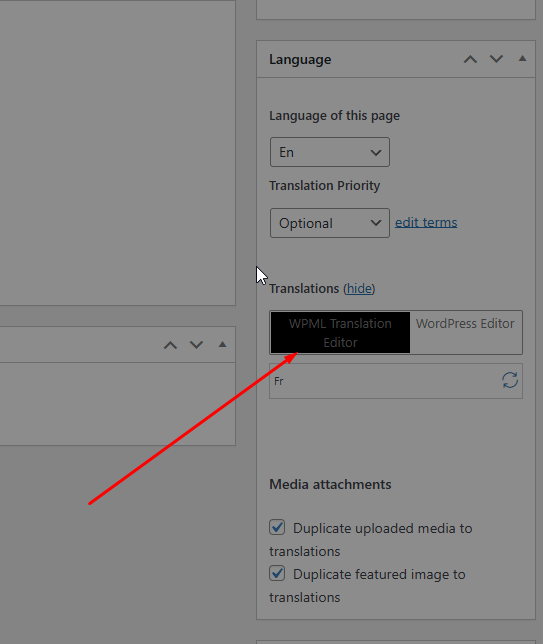Click the refresh translation icon for Fr
This screenshot has width=543, height=644.
(x=510, y=380)
